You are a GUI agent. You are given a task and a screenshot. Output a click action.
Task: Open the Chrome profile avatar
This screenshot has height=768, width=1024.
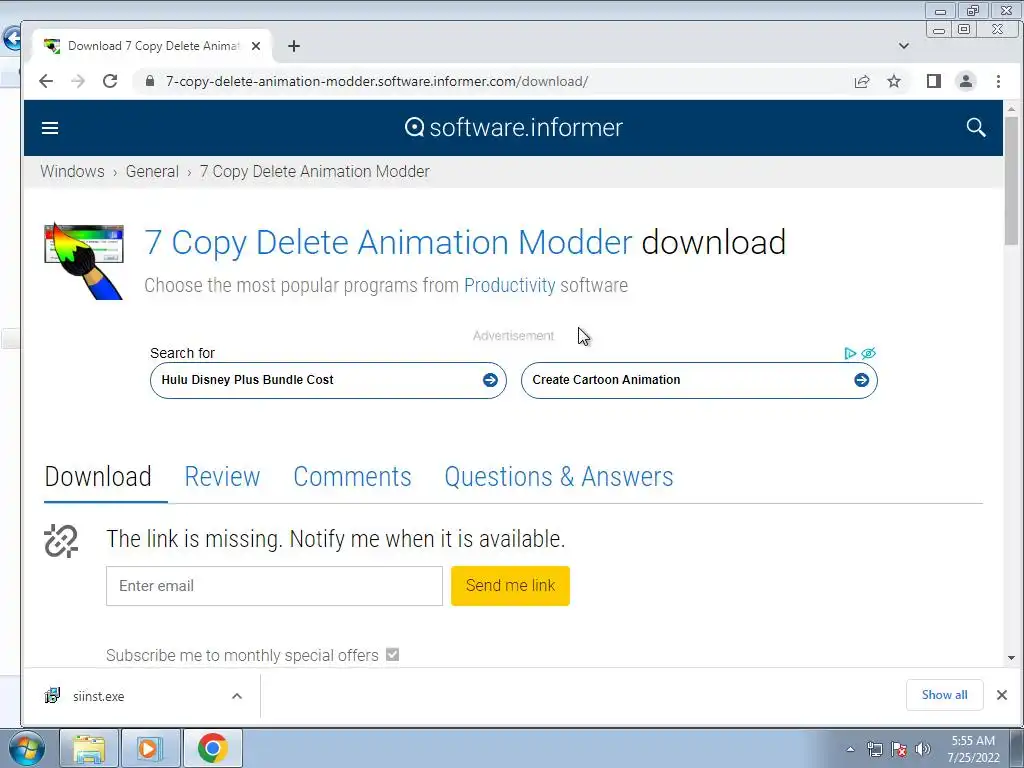point(966,81)
